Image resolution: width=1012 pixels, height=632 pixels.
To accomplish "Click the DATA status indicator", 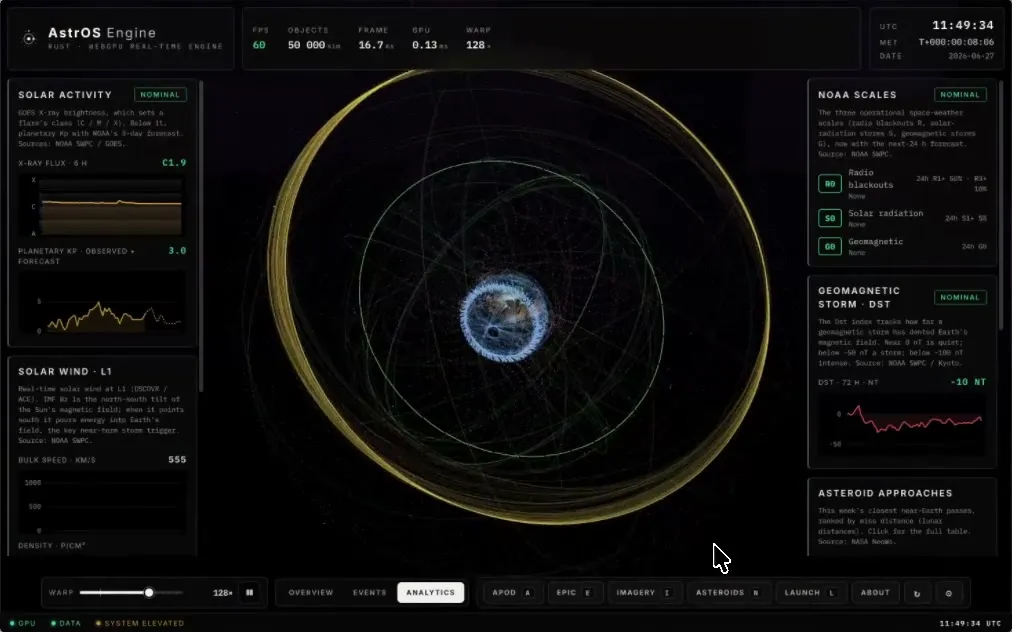I will pyautogui.click(x=66, y=623).
